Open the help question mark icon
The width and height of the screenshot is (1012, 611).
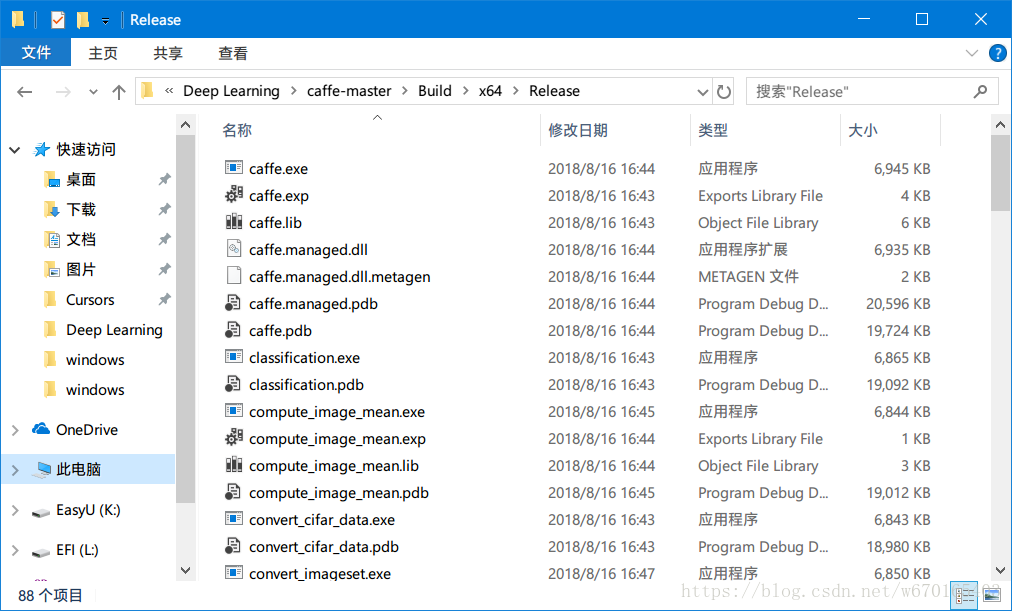pos(997,54)
